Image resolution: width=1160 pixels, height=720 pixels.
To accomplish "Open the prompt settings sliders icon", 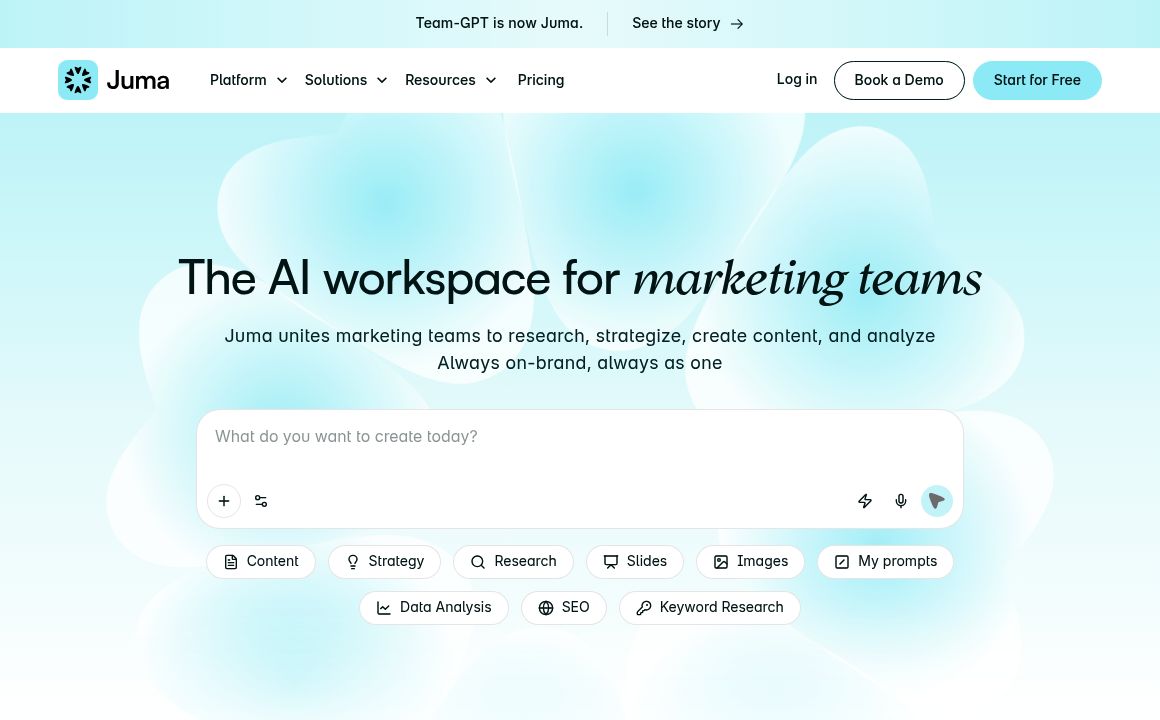I will point(261,501).
